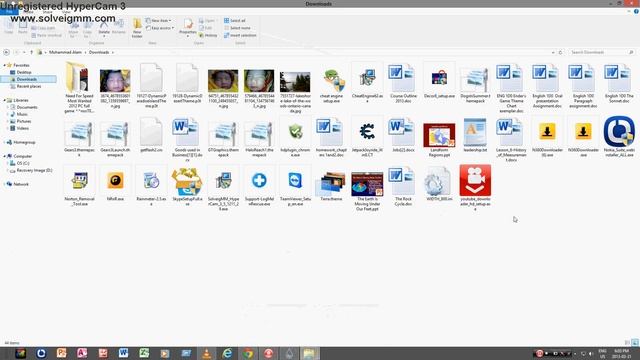Click Invert selection in the ribbon
This screenshot has width=640, height=360.
pos(240,35)
